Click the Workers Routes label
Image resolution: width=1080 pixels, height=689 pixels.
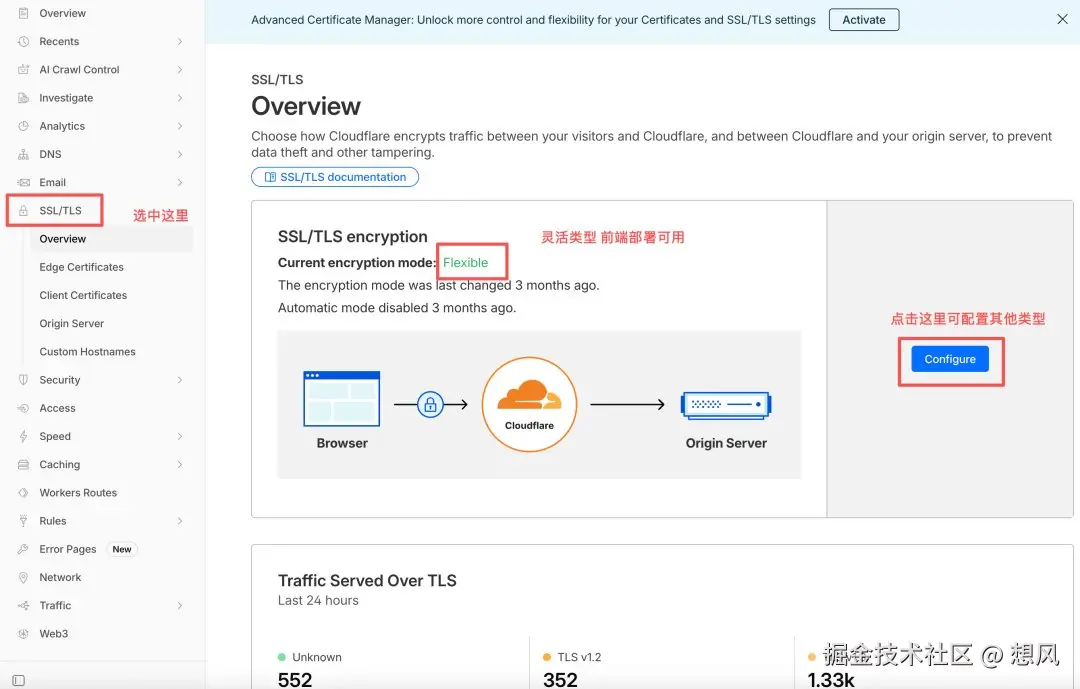(78, 493)
